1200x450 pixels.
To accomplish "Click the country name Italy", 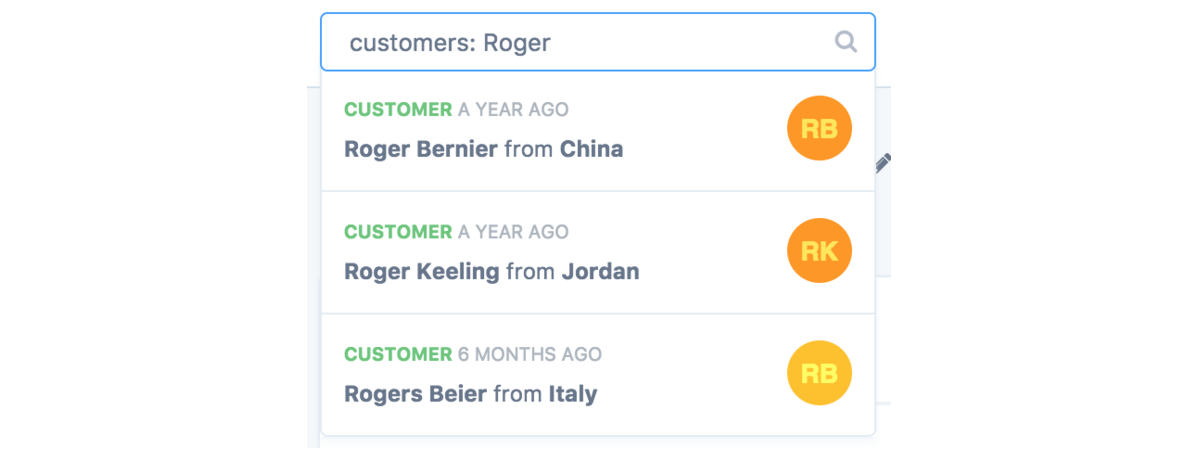I will click(573, 394).
